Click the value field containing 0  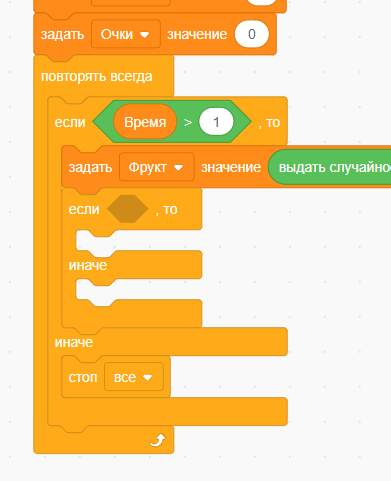[x=252, y=34]
